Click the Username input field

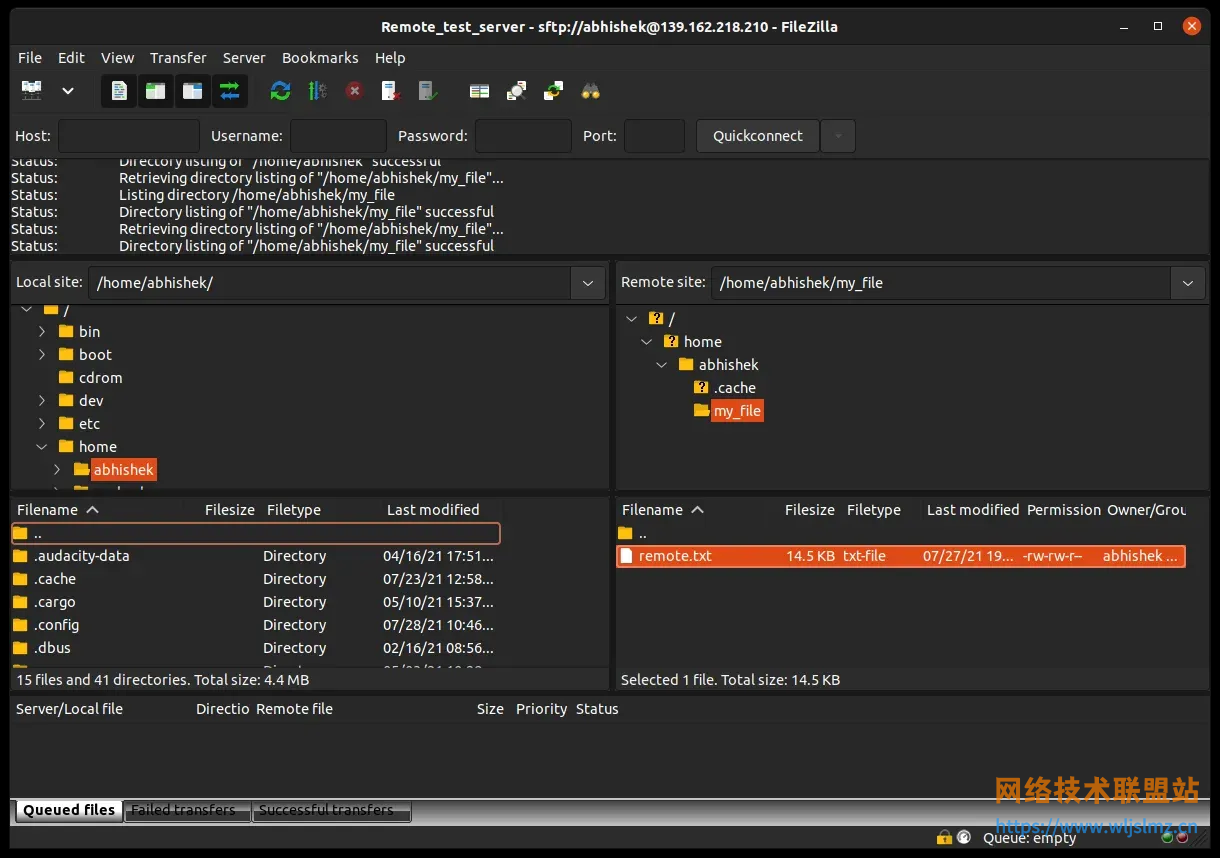tap(338, 136)
